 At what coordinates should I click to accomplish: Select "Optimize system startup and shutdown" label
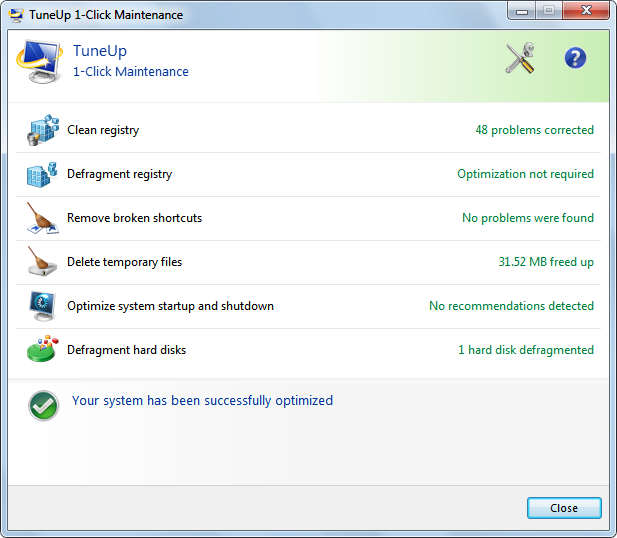pos(170,306)
